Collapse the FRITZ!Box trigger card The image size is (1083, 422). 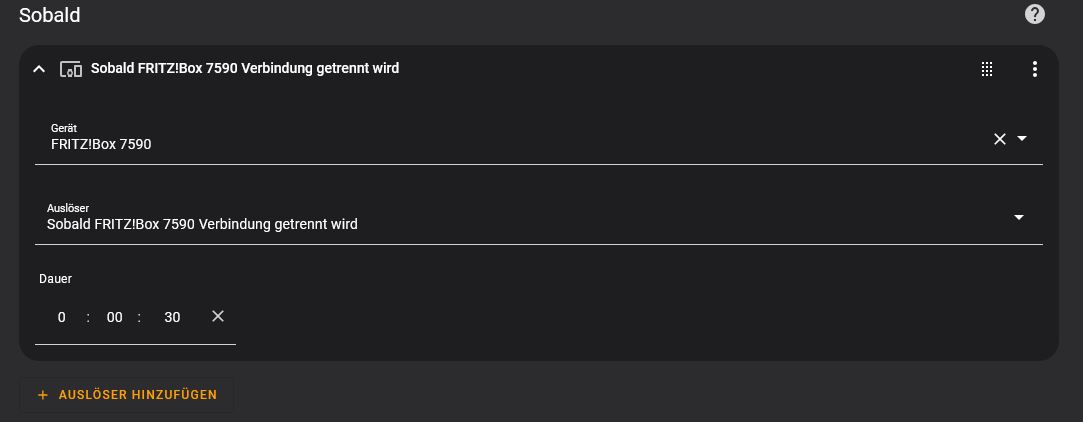pyautogui.click(x=39, y=69)
